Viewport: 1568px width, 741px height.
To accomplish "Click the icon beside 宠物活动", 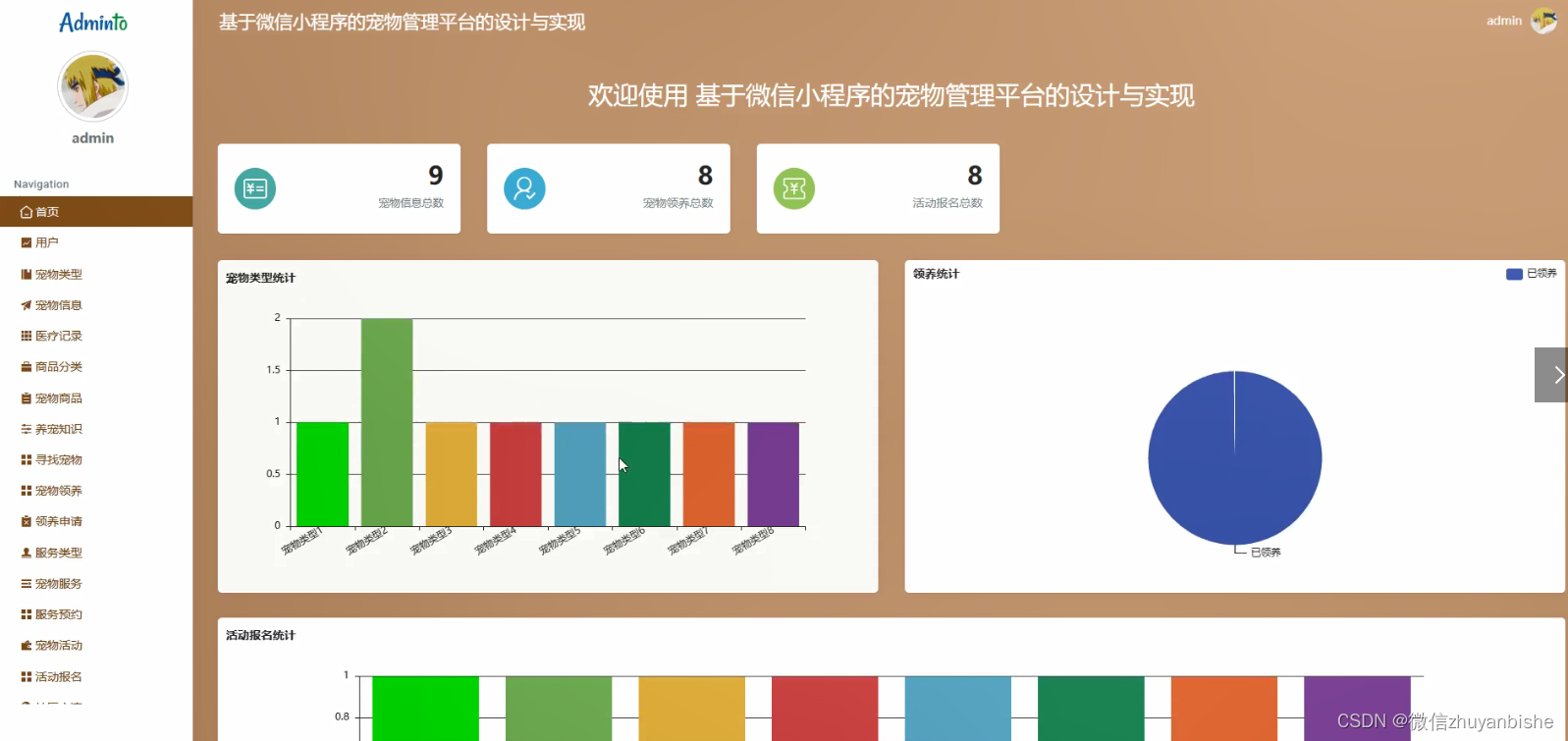I will pos(27,646).
